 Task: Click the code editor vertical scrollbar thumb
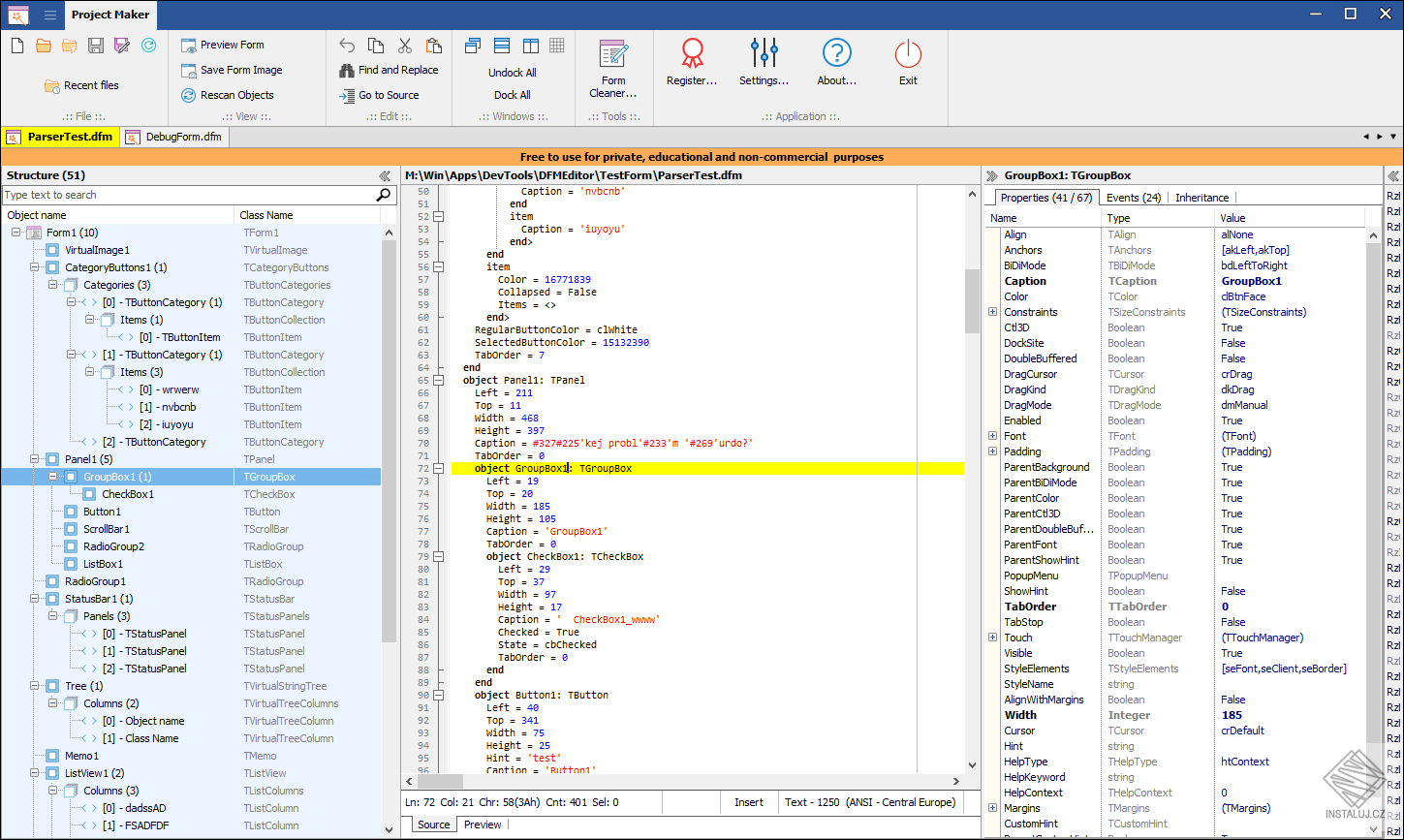pyautogui.click(x=972, y=300)
